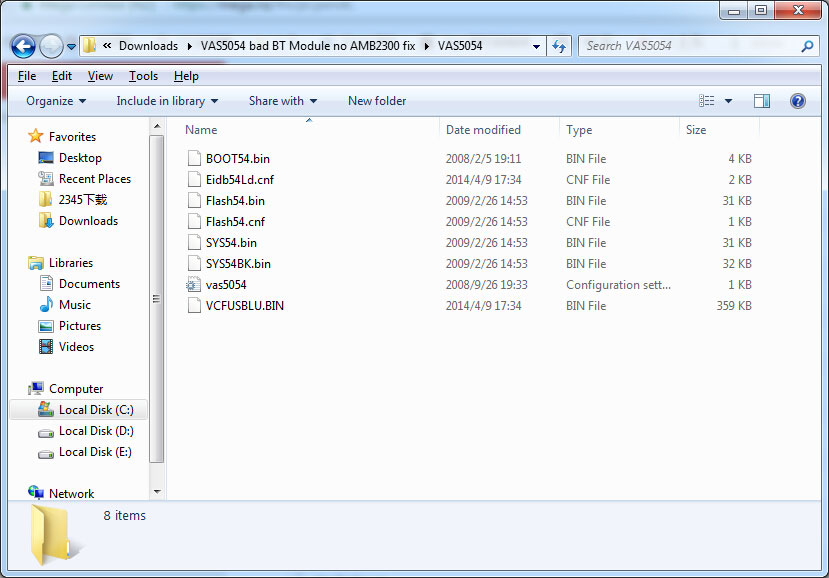Click the blue help question mark icon
This screenshot has height=578, width=829.
coord(798,100)
